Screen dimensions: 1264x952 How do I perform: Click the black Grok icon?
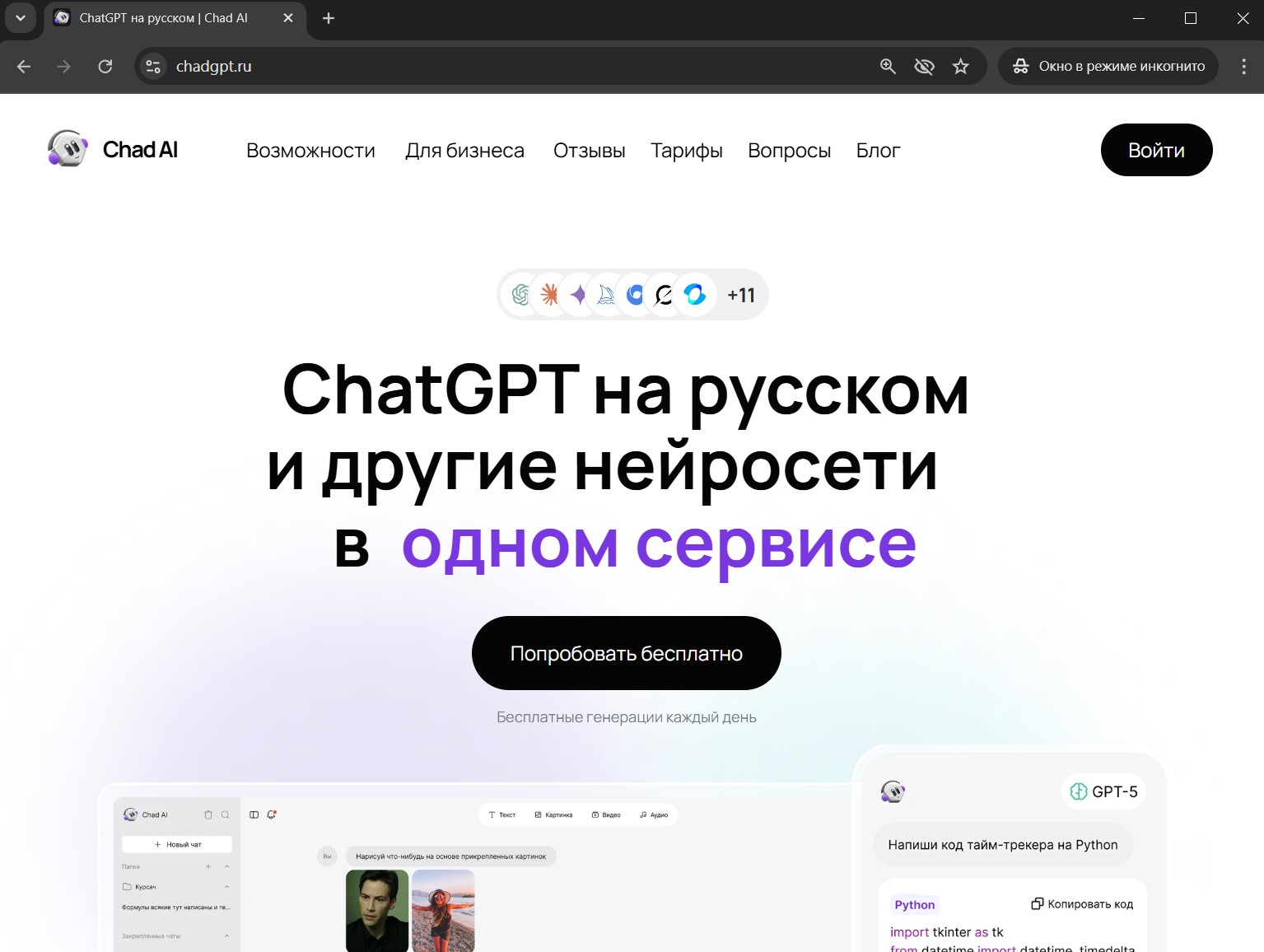[x=664, y=295]
